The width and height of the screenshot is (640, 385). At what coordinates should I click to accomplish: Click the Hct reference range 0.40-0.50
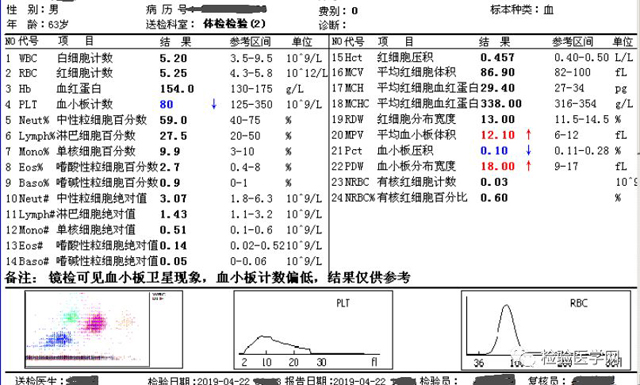tap(581, 58)
